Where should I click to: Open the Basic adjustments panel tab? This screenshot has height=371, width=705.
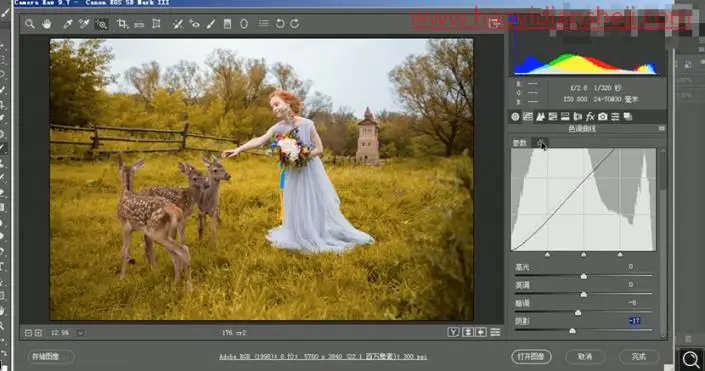[515, 117]
